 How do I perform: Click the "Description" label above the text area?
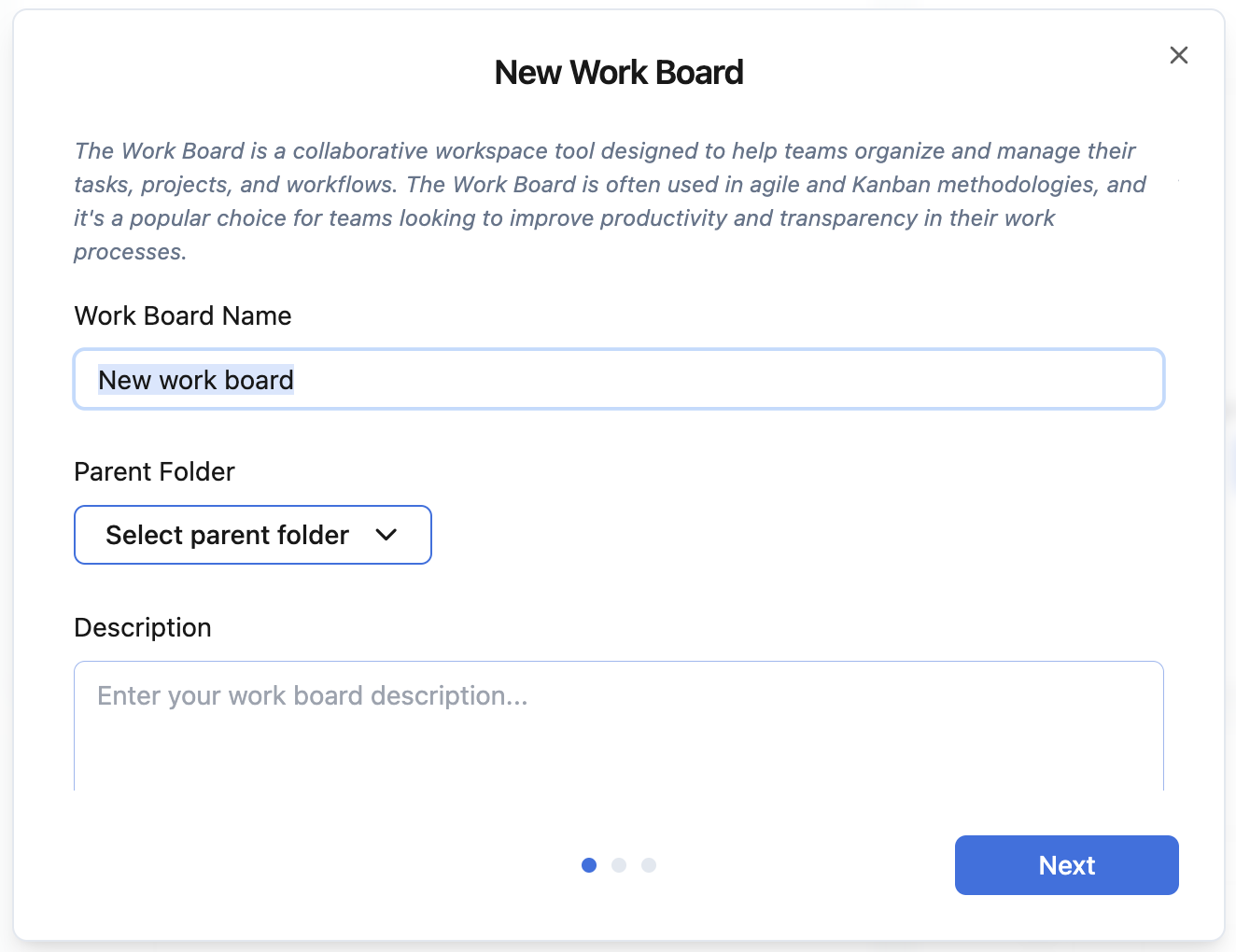(143, 628)
